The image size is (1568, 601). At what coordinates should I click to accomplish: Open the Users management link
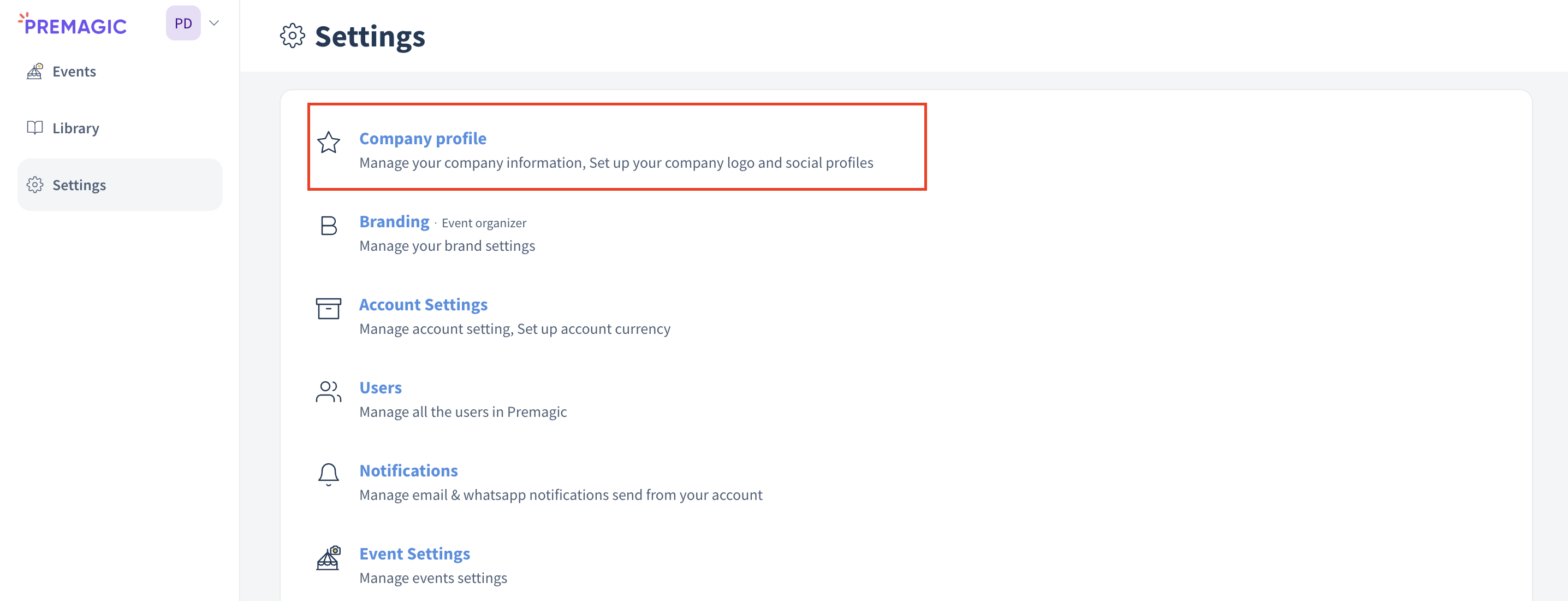pyautogui.click(x=381, y=388)
